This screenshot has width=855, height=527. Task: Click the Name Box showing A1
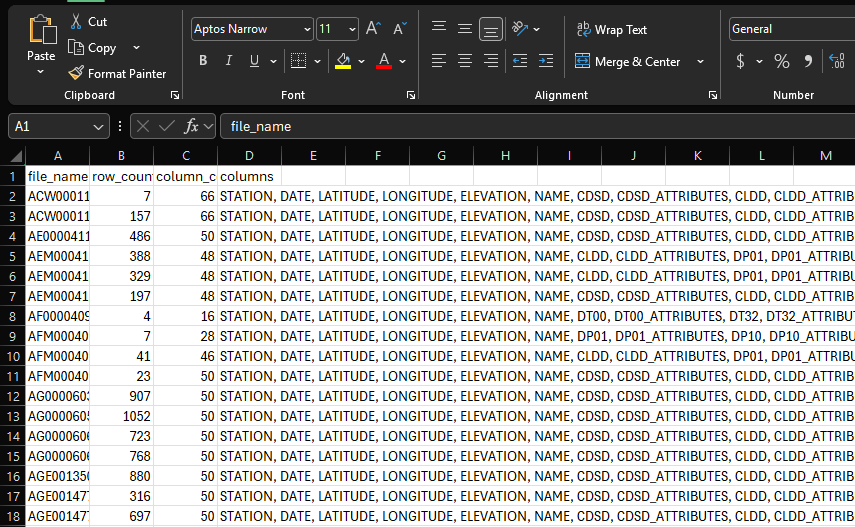tap(50, 127)
